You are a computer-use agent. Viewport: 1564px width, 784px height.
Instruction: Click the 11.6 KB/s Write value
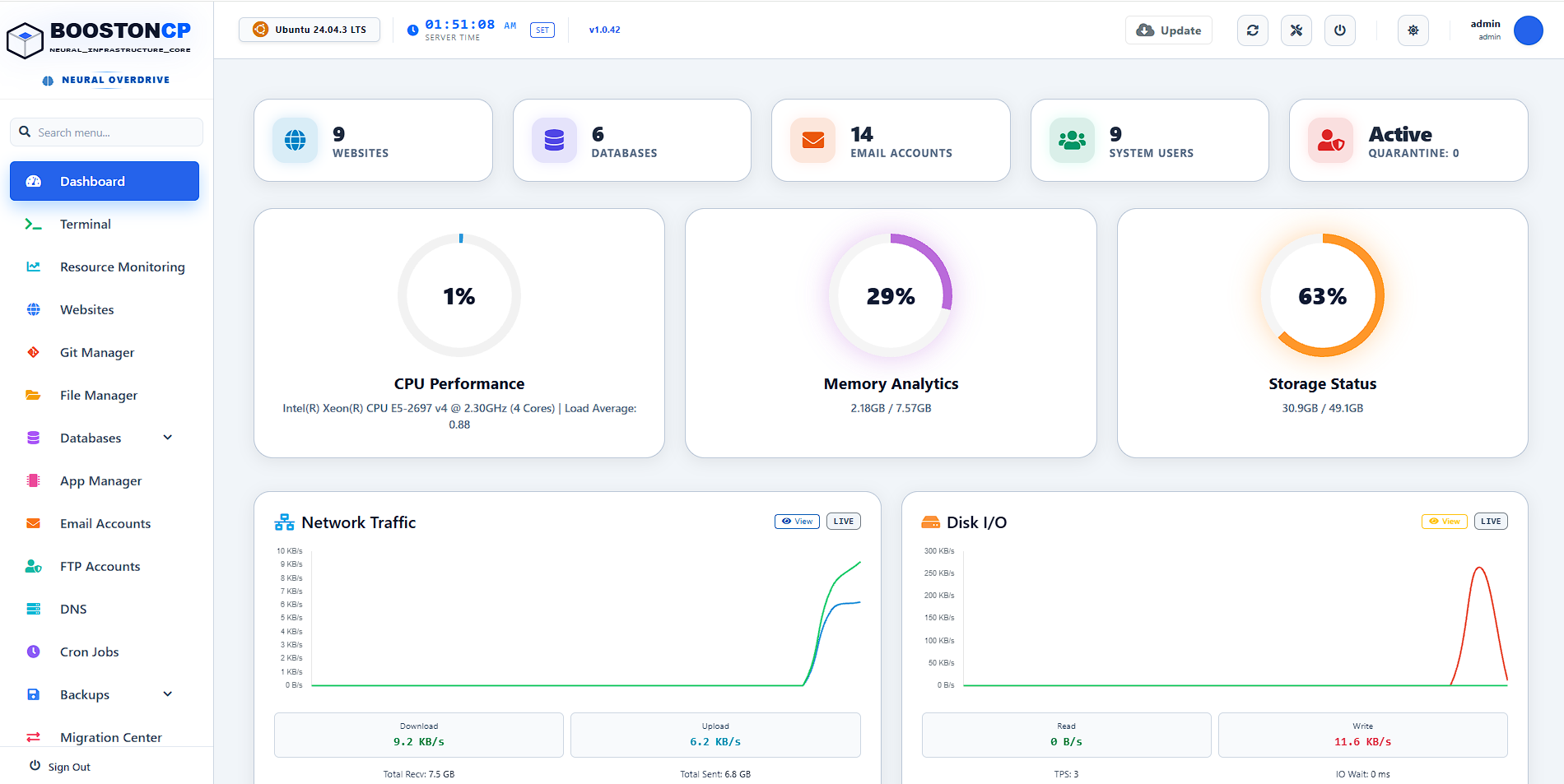point(1363,742)
